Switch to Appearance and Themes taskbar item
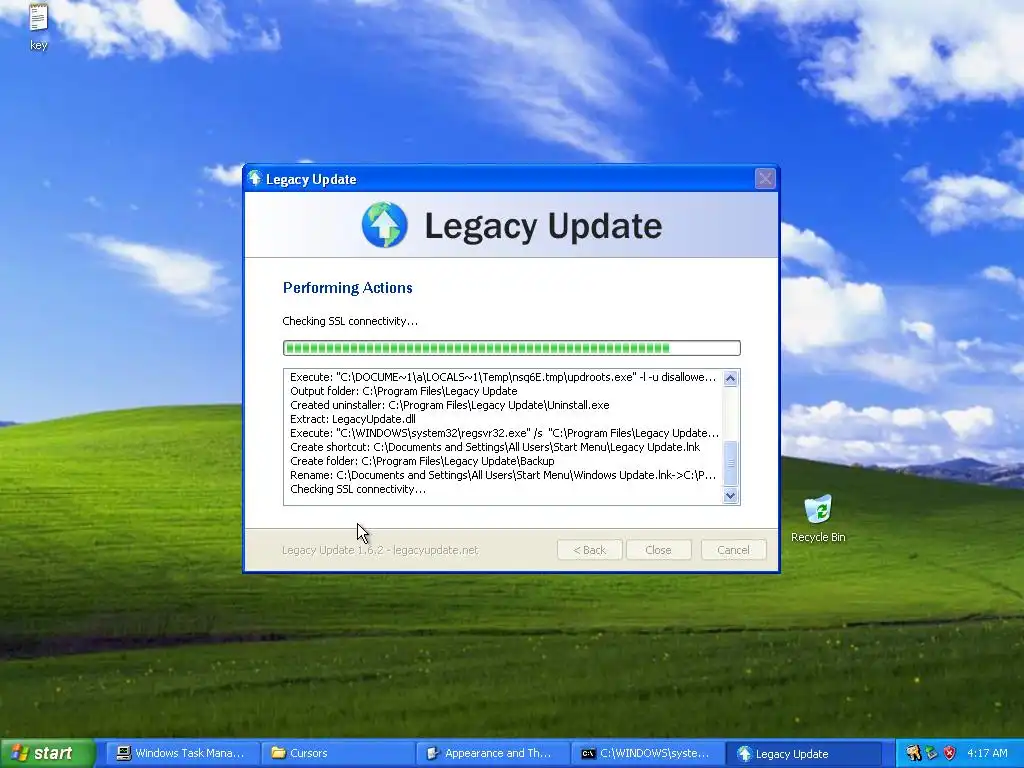 (492, 753)
